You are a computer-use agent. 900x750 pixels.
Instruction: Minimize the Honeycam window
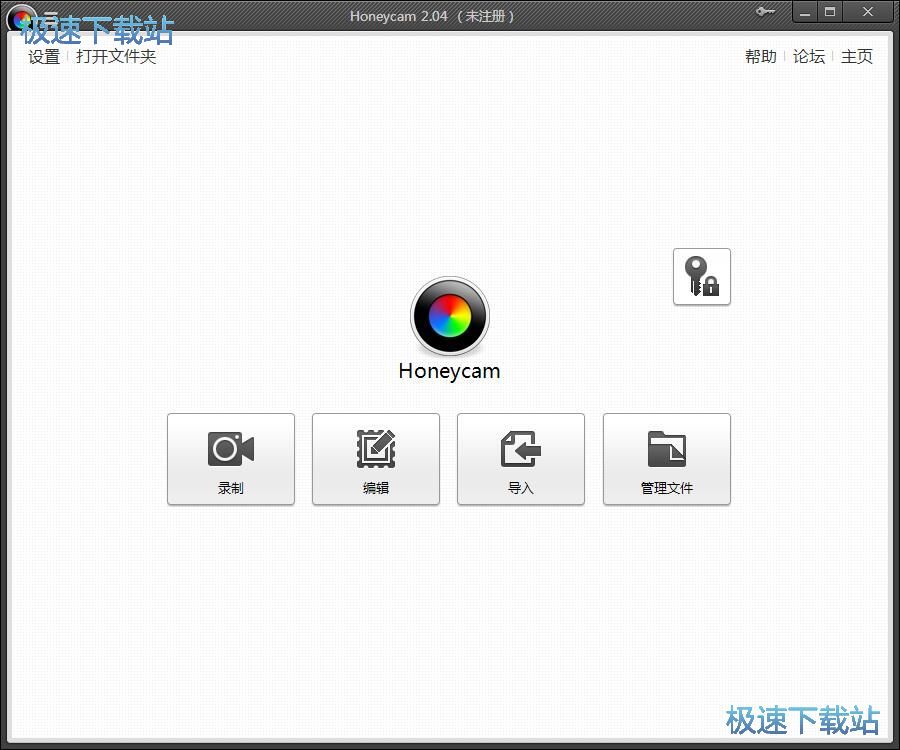pyautogui.click(x=805, y=12)
